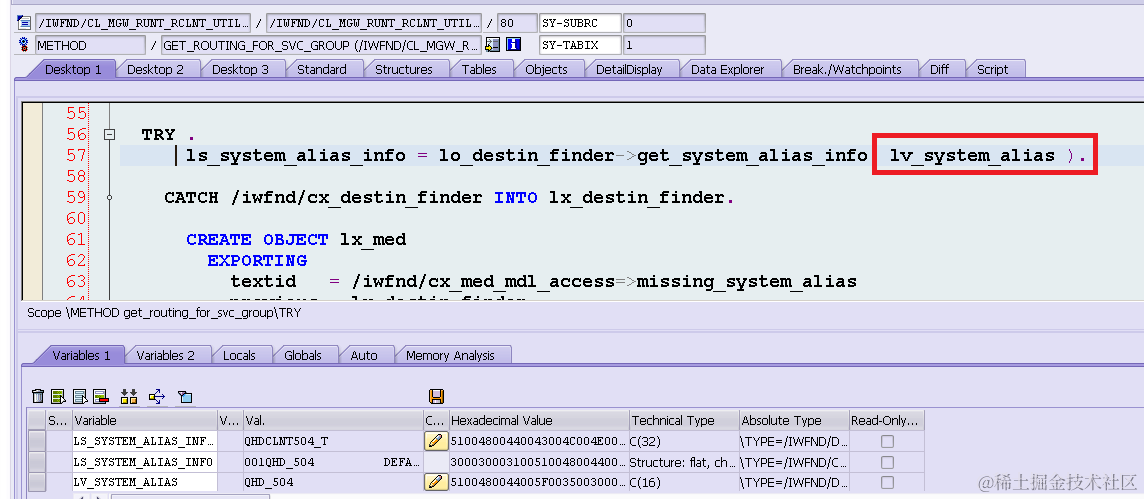Click the blue information icon near SY-TABIX
The height and width of the screenshot is (499, 1144).
514,45
